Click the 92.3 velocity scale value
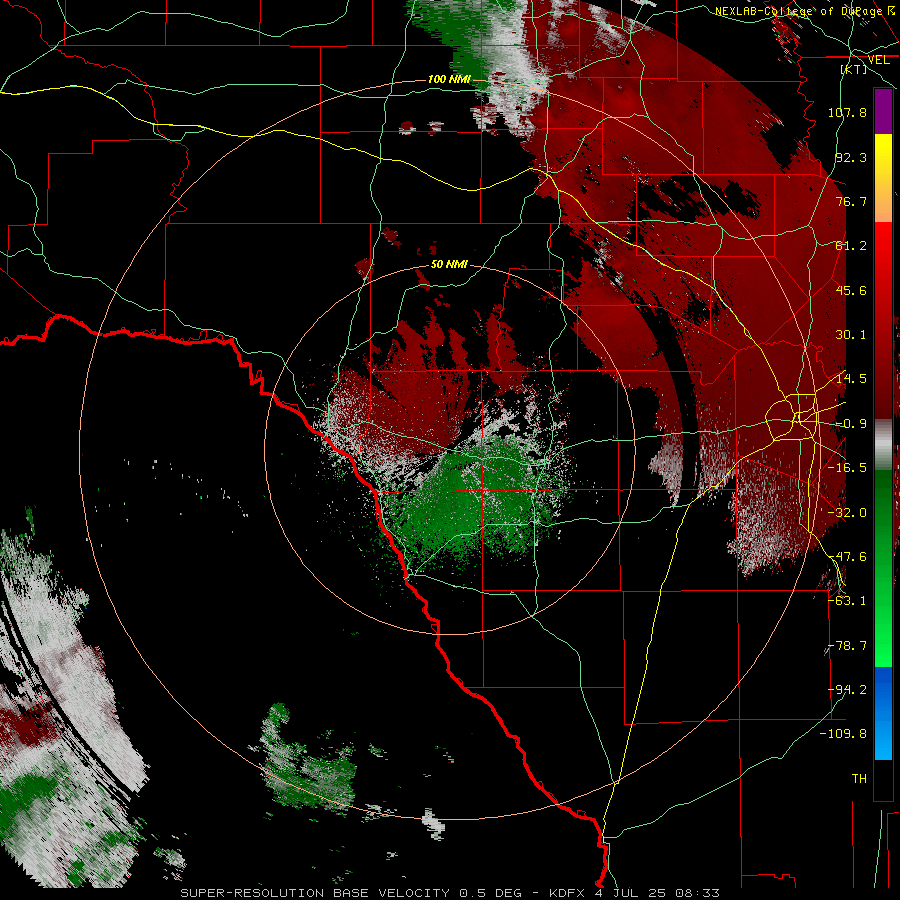This screenshot has height=900, width=900. pyautogui.click(x=851, y=157)
